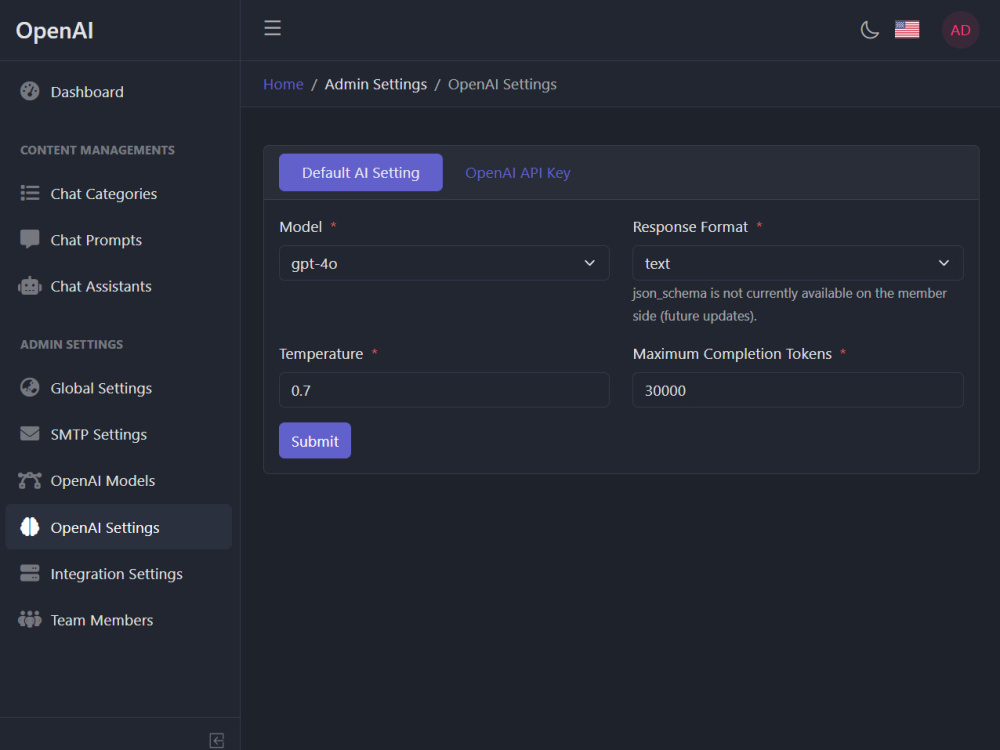This screenshot has height=750, width=1000.
Task: Click the OpenAI Settings brain icon
Action: click(29, 527)
